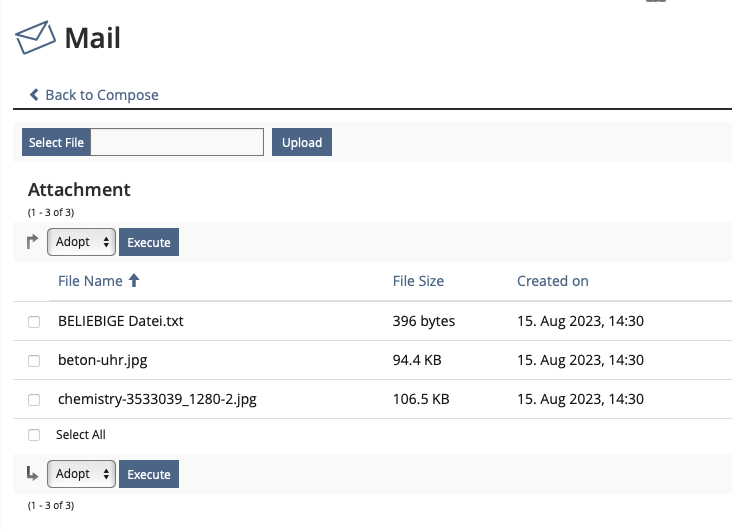Screen dimensions: 745x529
Task: Sort by Created on column header
Action: (552, 281)
